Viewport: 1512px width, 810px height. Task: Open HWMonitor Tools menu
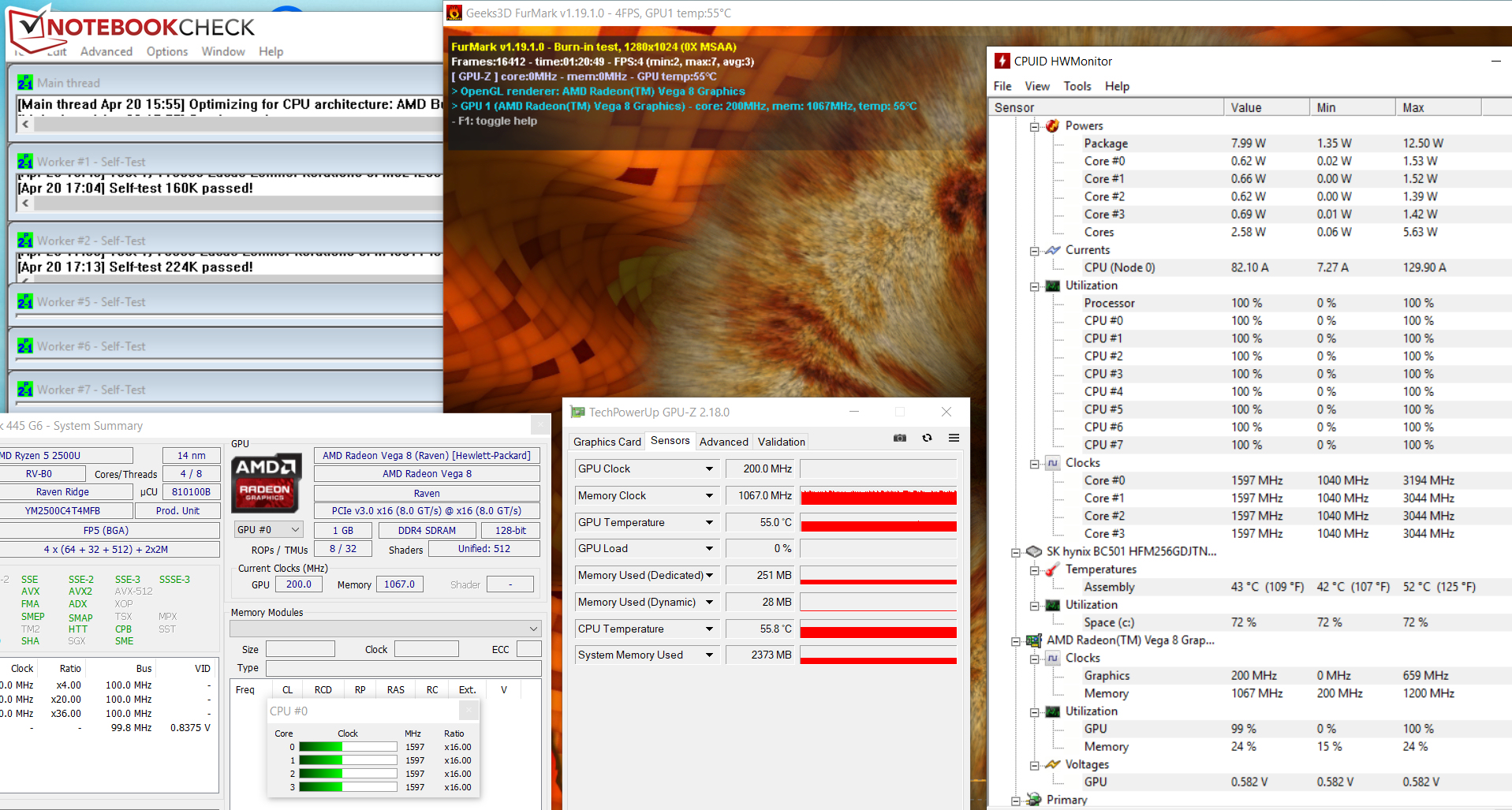point(1077,86)
